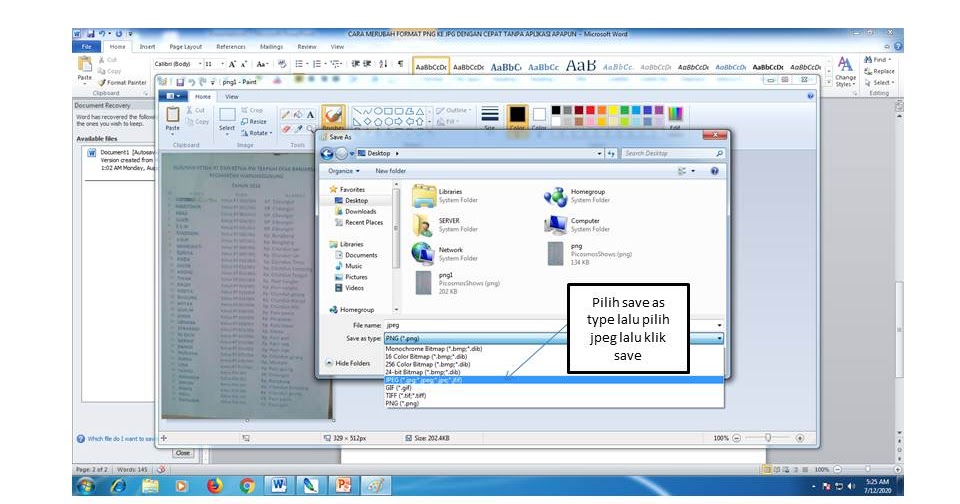Open Word's Insert tab

tap(147, 47)
